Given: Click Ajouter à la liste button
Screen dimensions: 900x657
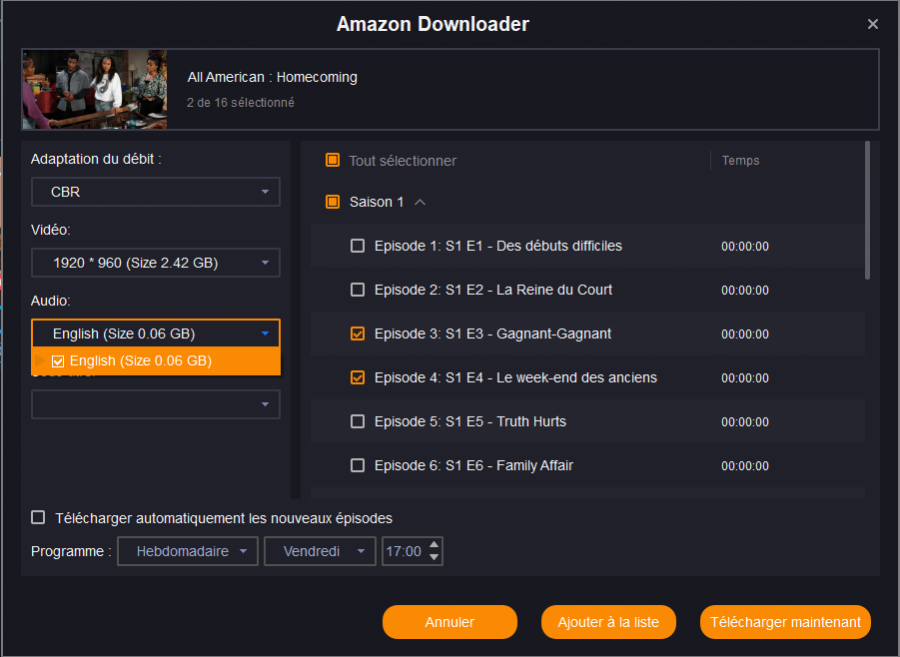Looking at the screenshot, I should (x=608, y=622).
